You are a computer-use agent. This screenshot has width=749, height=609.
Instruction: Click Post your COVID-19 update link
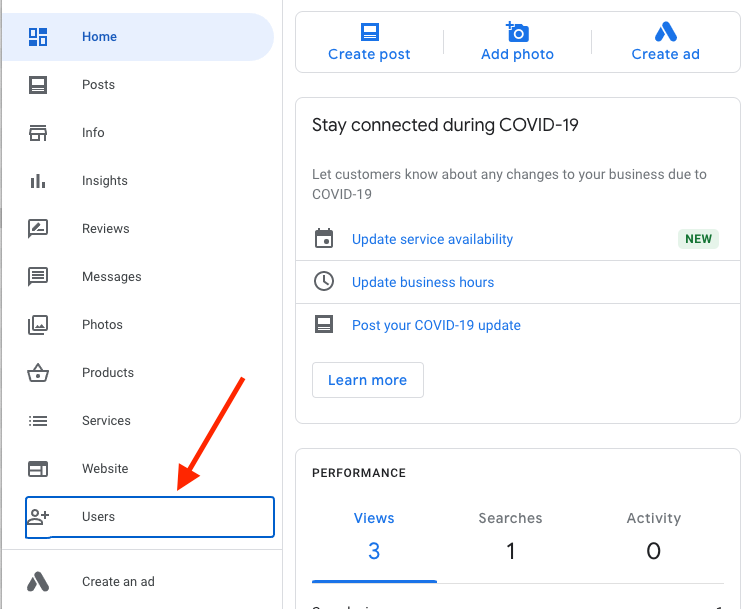[436, 325]
